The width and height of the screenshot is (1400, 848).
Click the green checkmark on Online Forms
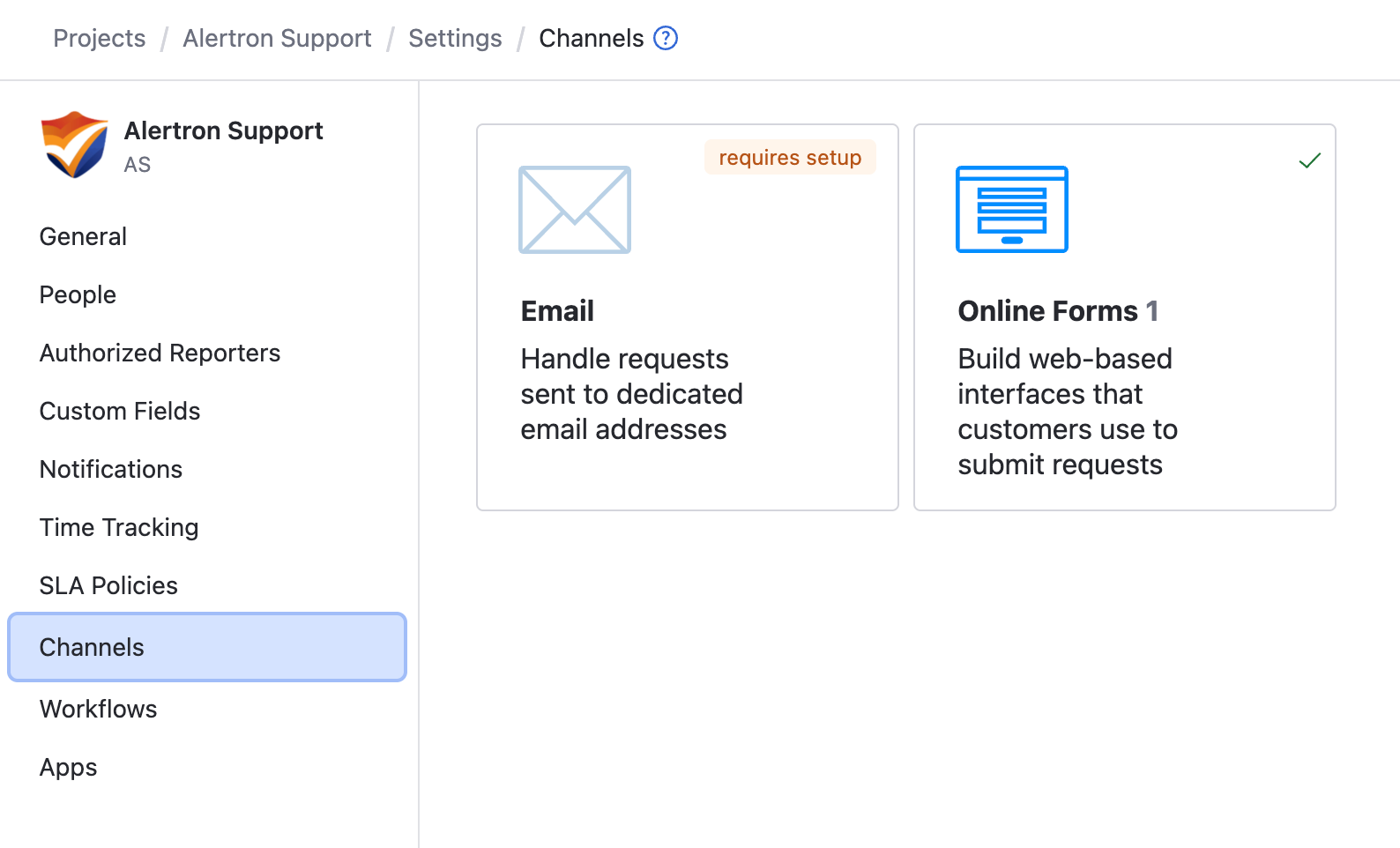(x=1310, y=160)
